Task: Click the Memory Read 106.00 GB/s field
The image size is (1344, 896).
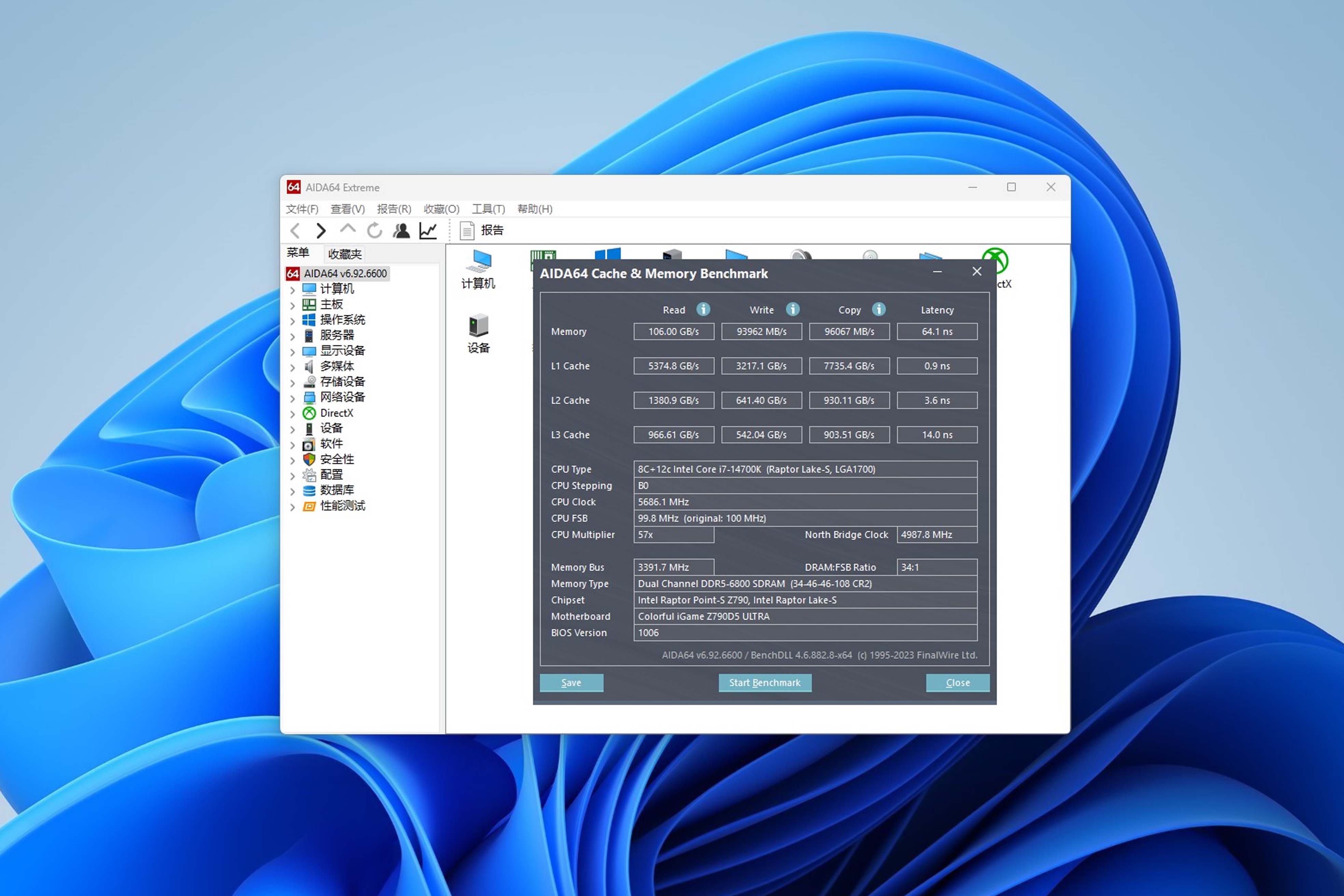Action: [x=674, y=332]
